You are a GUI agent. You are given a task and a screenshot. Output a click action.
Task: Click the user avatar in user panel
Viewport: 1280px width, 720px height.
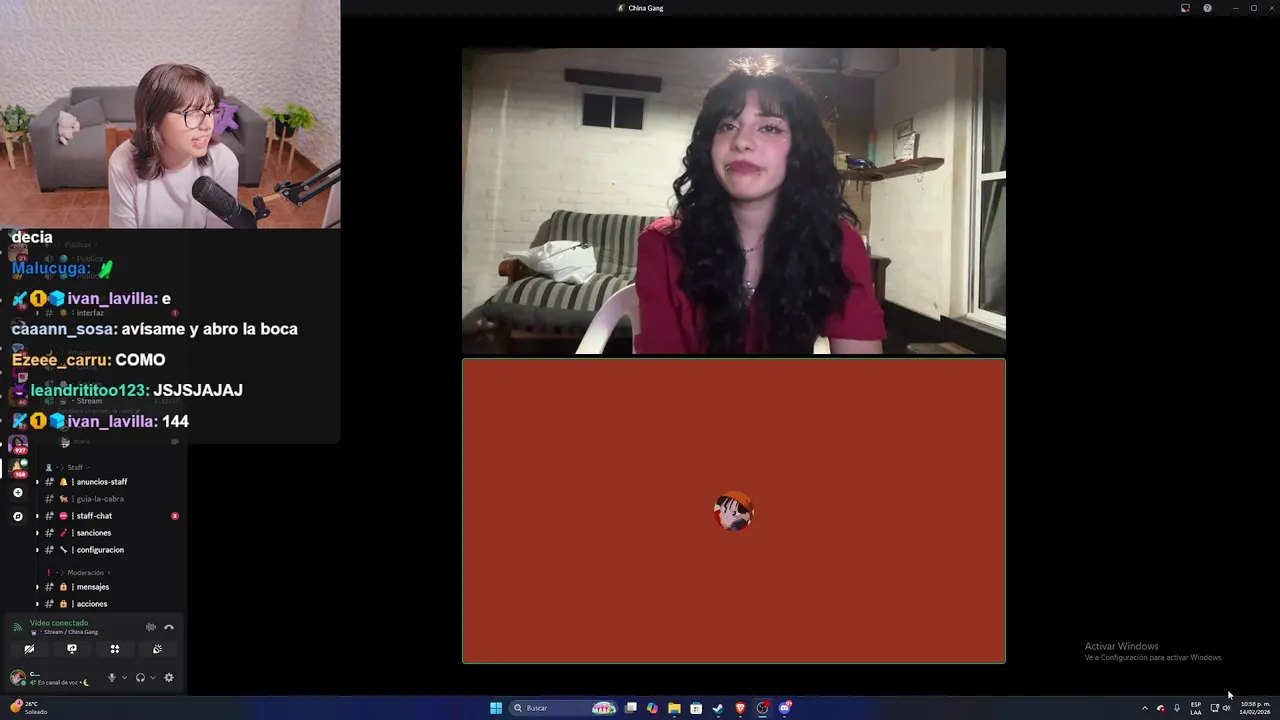tap(18, 677)
